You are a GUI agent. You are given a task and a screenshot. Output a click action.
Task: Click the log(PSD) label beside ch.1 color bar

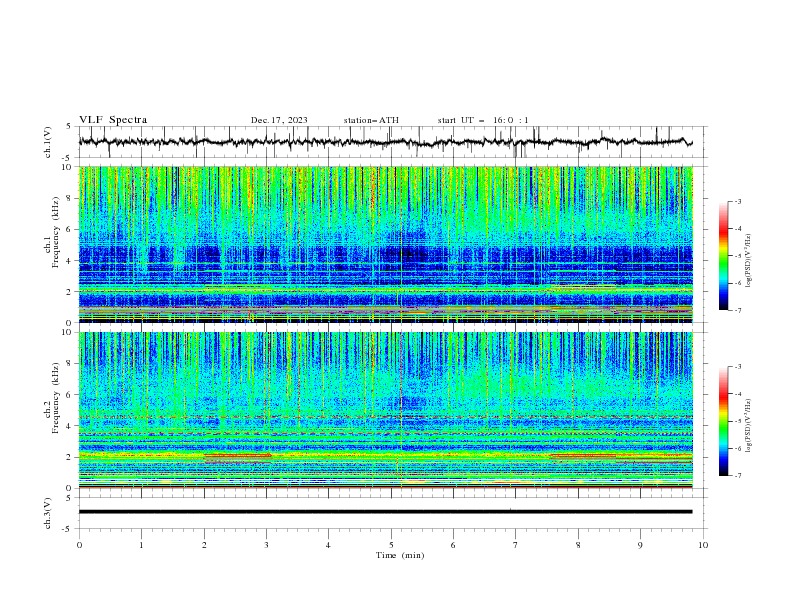point(749,261)
